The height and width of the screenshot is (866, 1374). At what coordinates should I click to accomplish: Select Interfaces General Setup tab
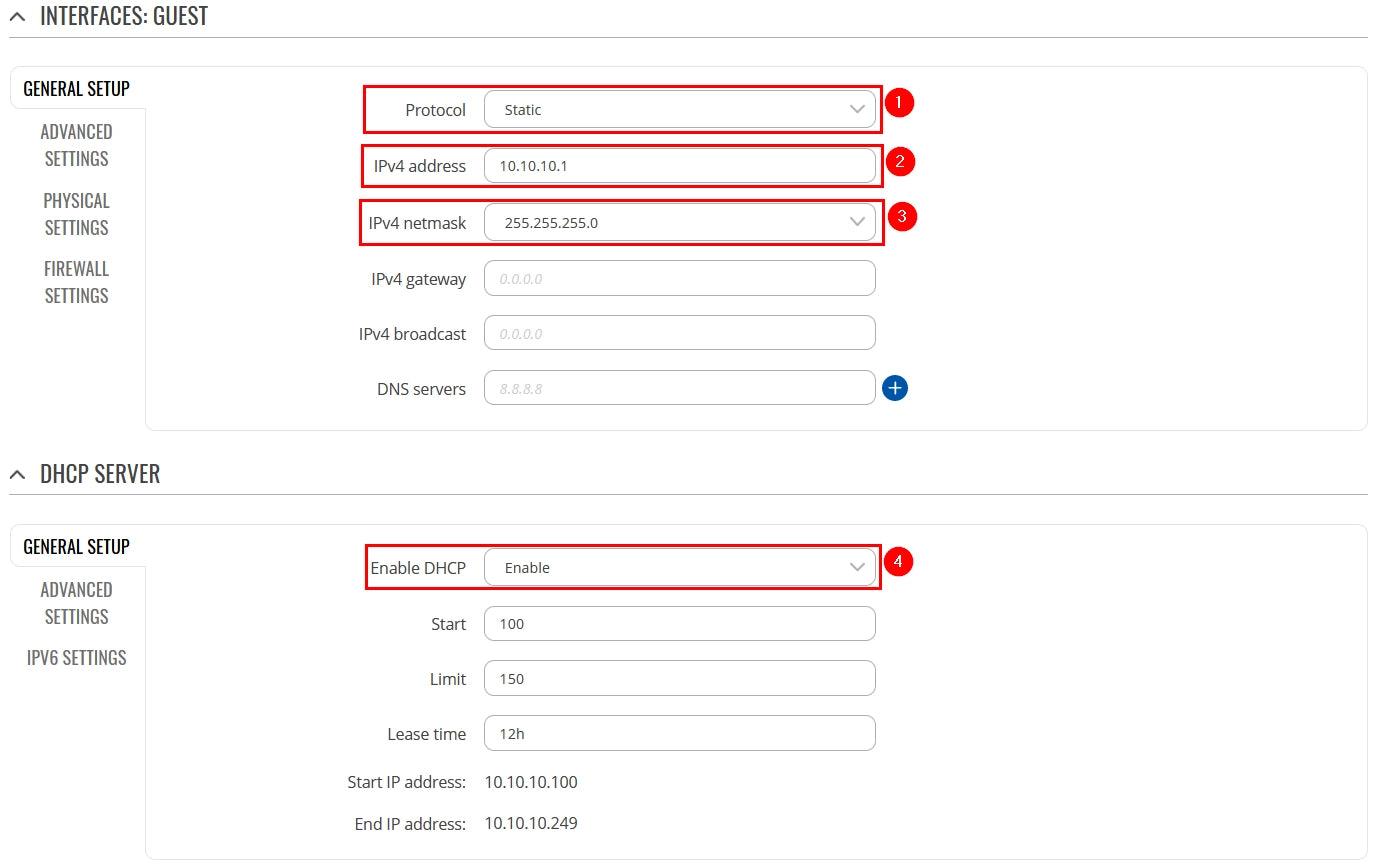pos(77,88)
